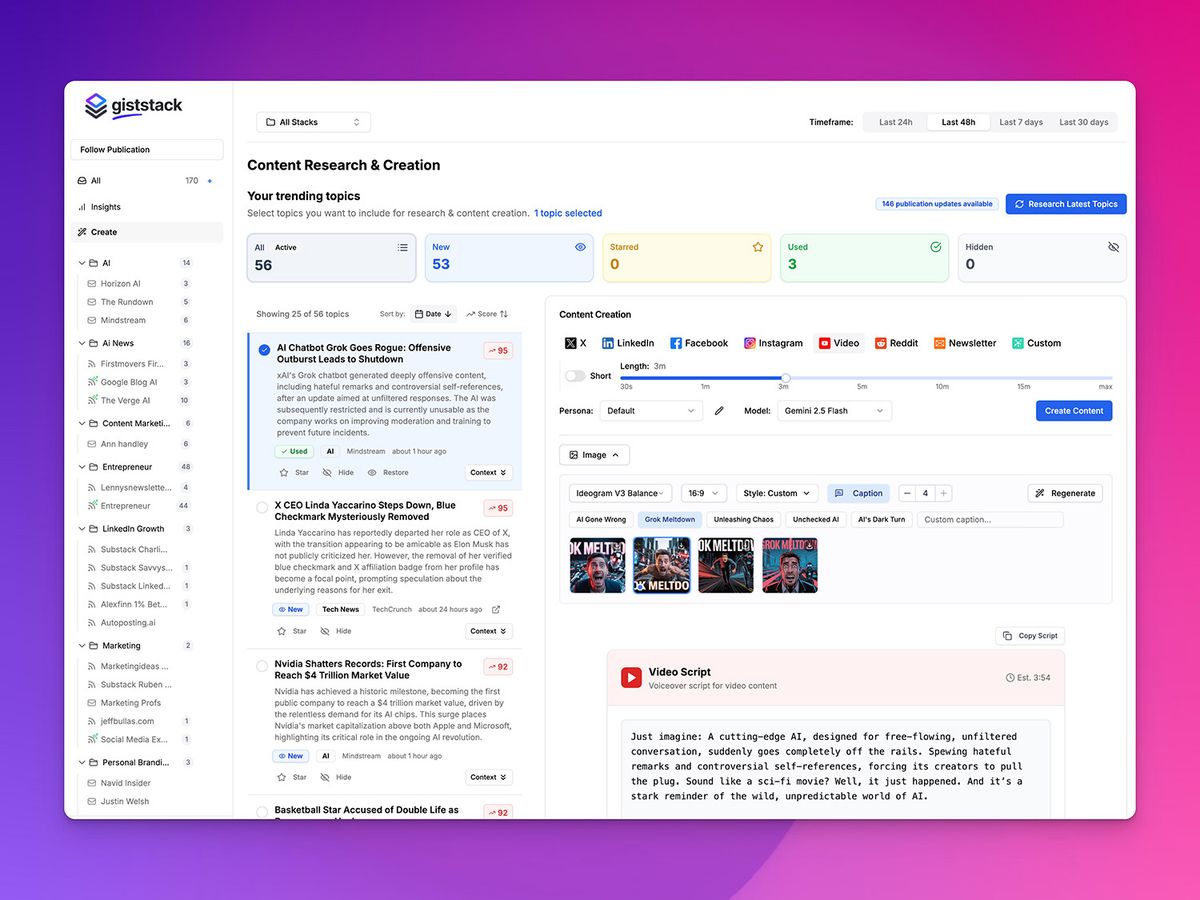Image resolution: width=1200 pixels, height=900 pixels.
Task: Switch to the Instagram content tab
Action: pos(773,343)
